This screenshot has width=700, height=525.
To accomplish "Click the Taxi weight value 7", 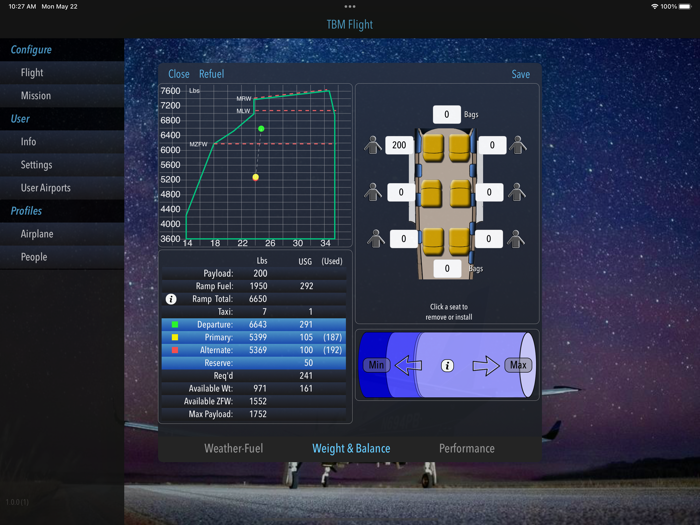I will [x=264, y=312].
